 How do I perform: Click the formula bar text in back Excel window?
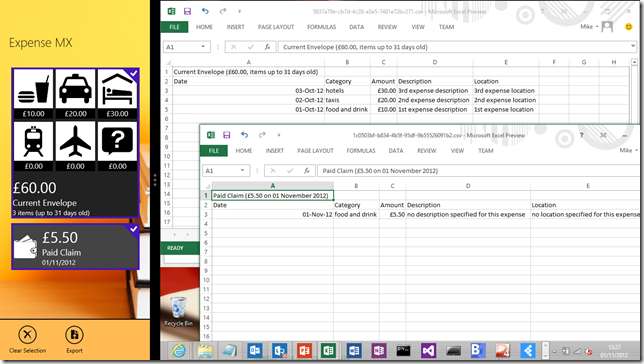tap(355, 47)
